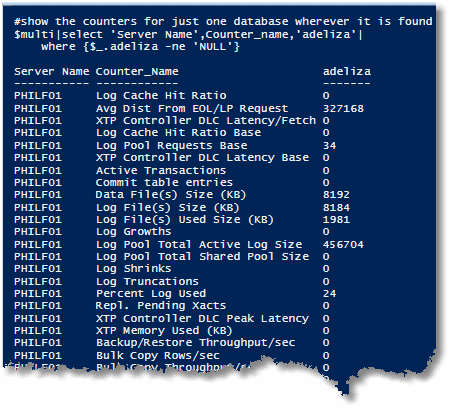Click the 'Active Transactions' counter text
The image size is (450, 410).
point(161,170)
